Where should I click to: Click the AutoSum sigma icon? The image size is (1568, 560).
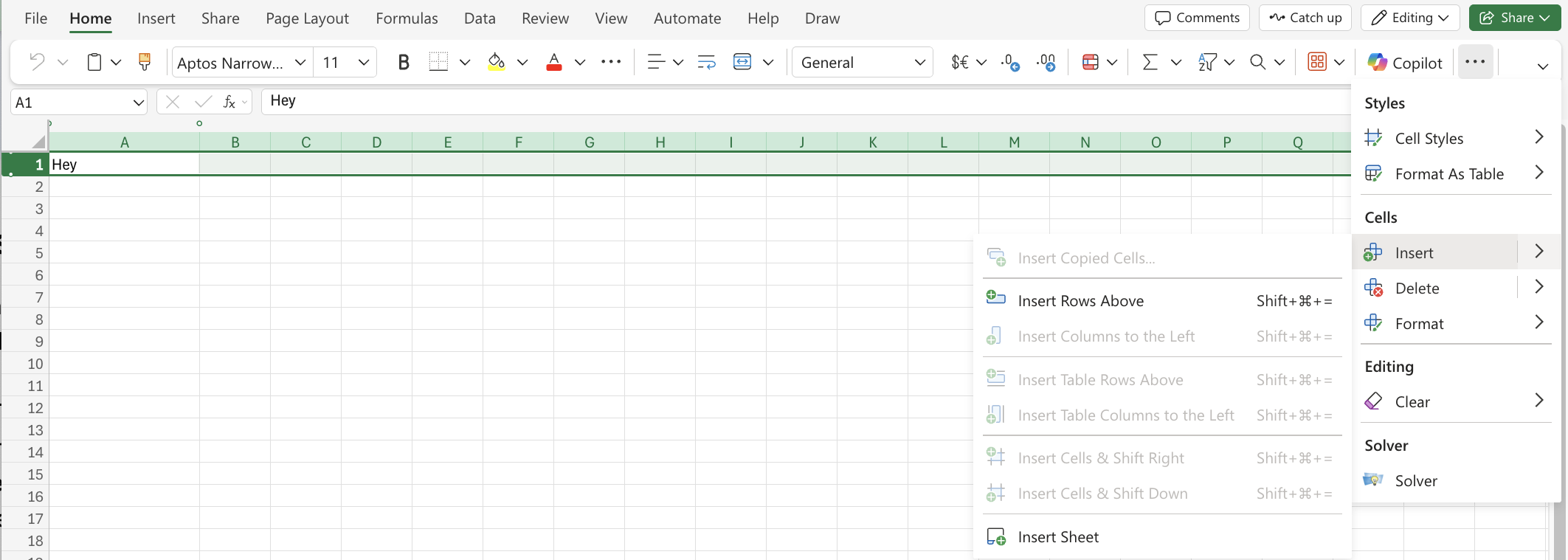pos(1150,62)
